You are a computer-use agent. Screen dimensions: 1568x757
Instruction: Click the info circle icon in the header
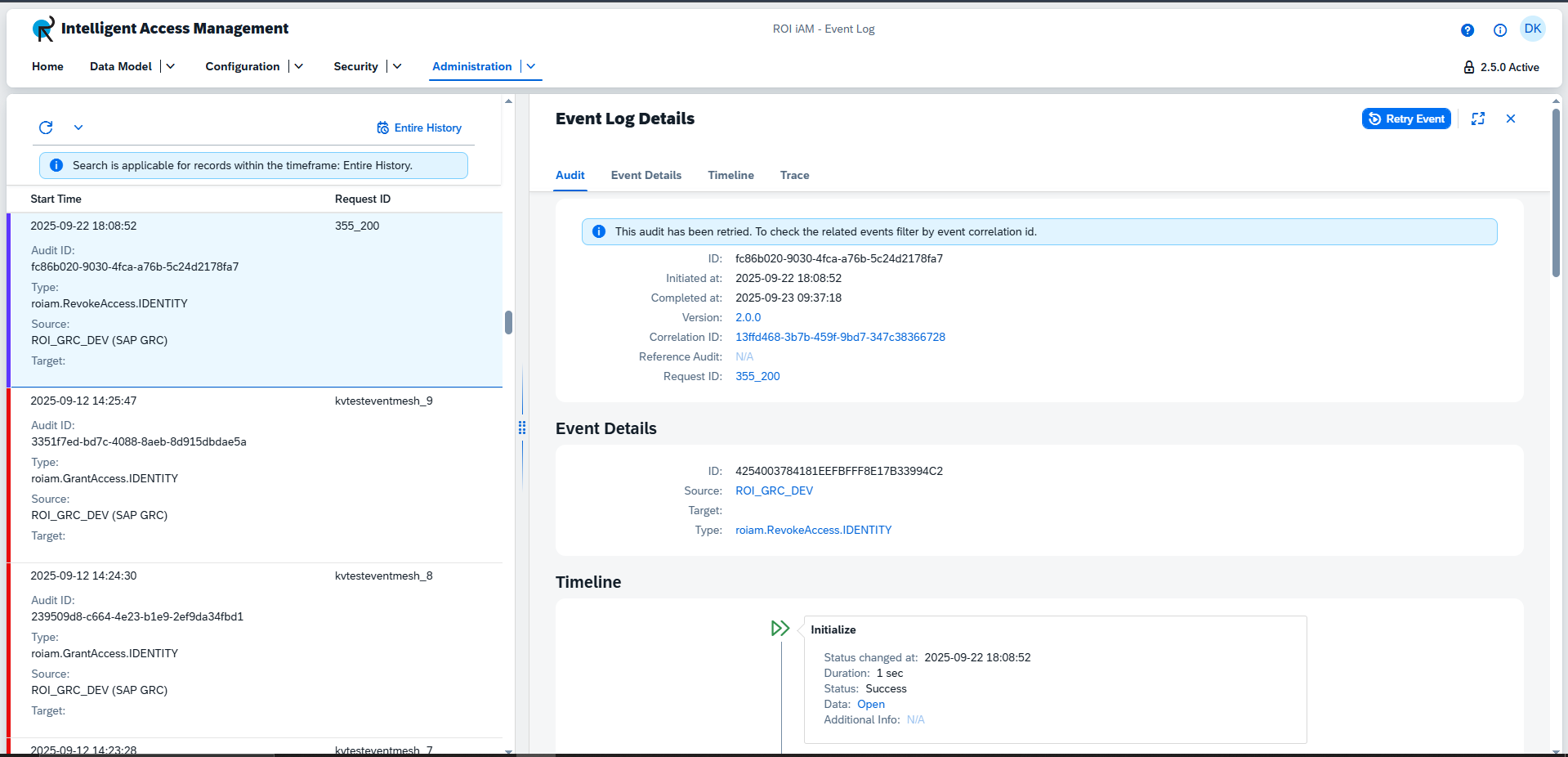1500,30
